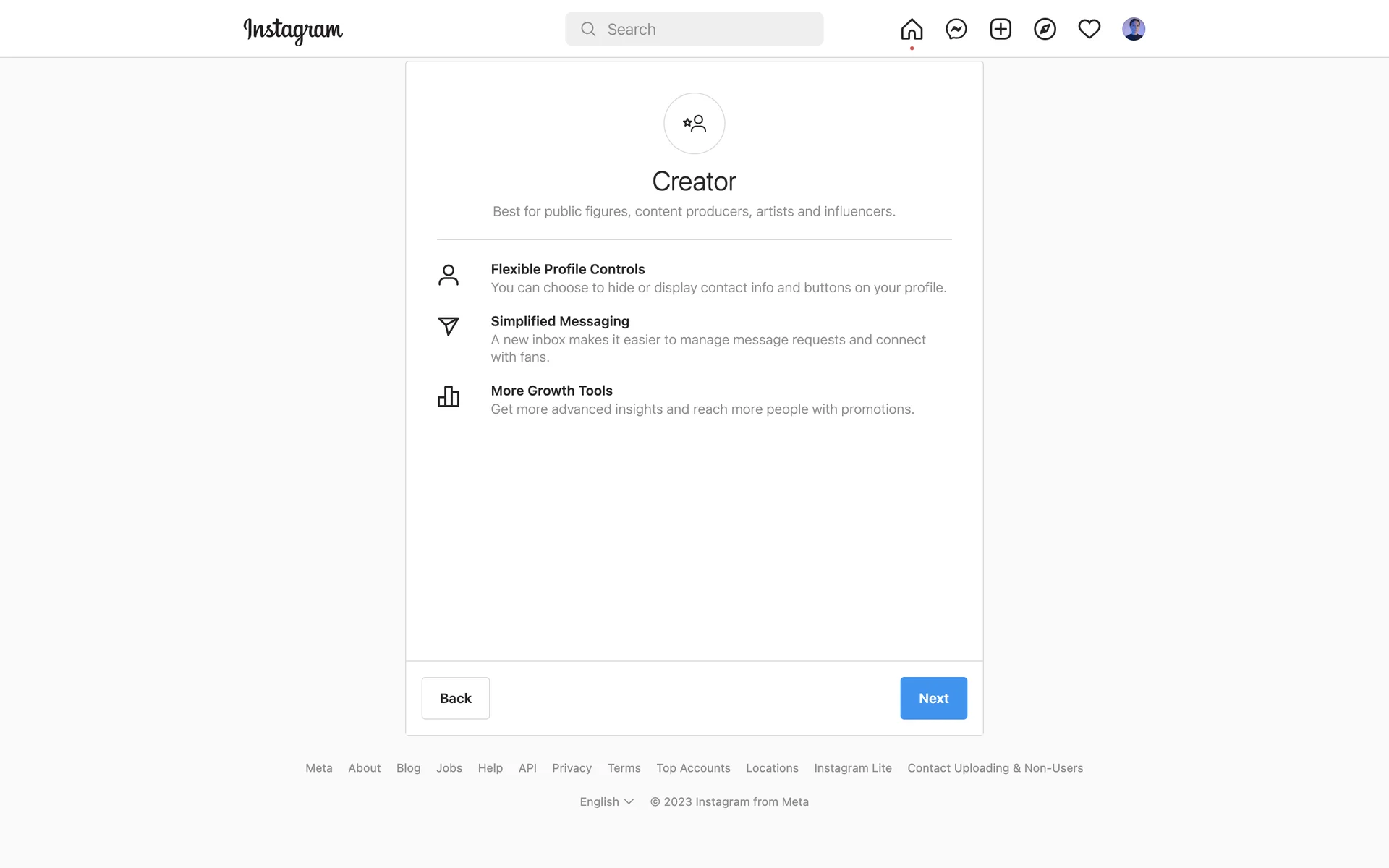
Task: Open the Explore compass icon
Action: click(x=1045, y=30)
